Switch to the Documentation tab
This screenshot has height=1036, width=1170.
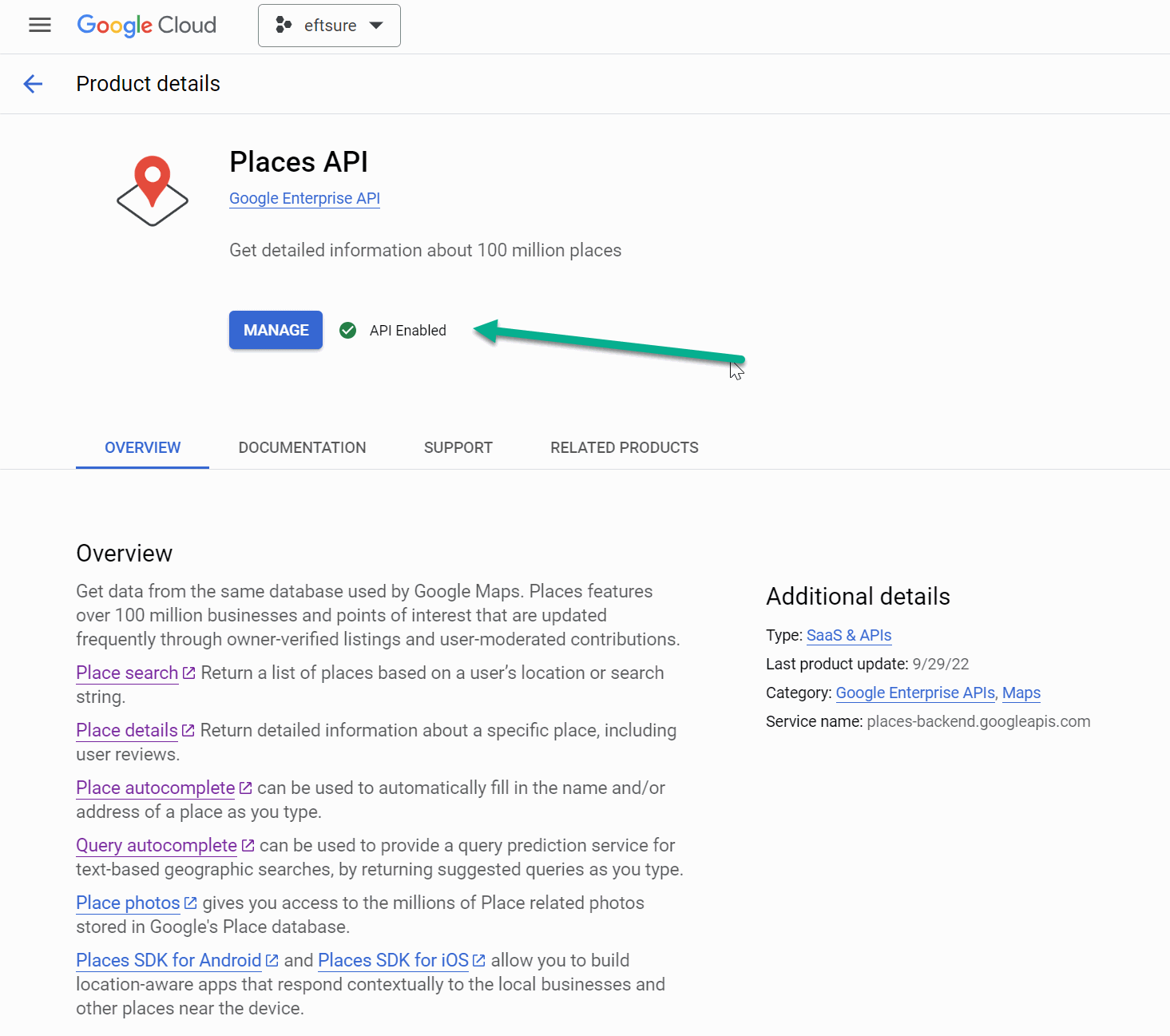pos(302,448)
